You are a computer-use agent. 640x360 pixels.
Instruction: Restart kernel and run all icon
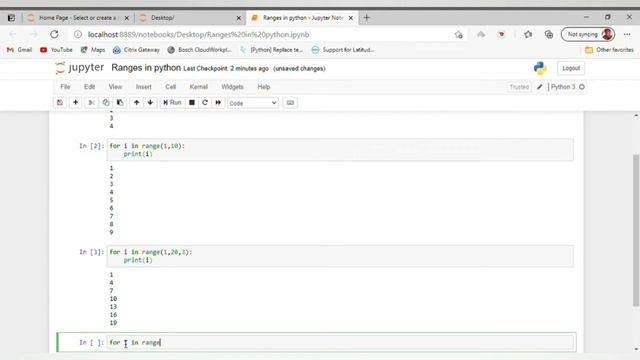tap(218, 103)
